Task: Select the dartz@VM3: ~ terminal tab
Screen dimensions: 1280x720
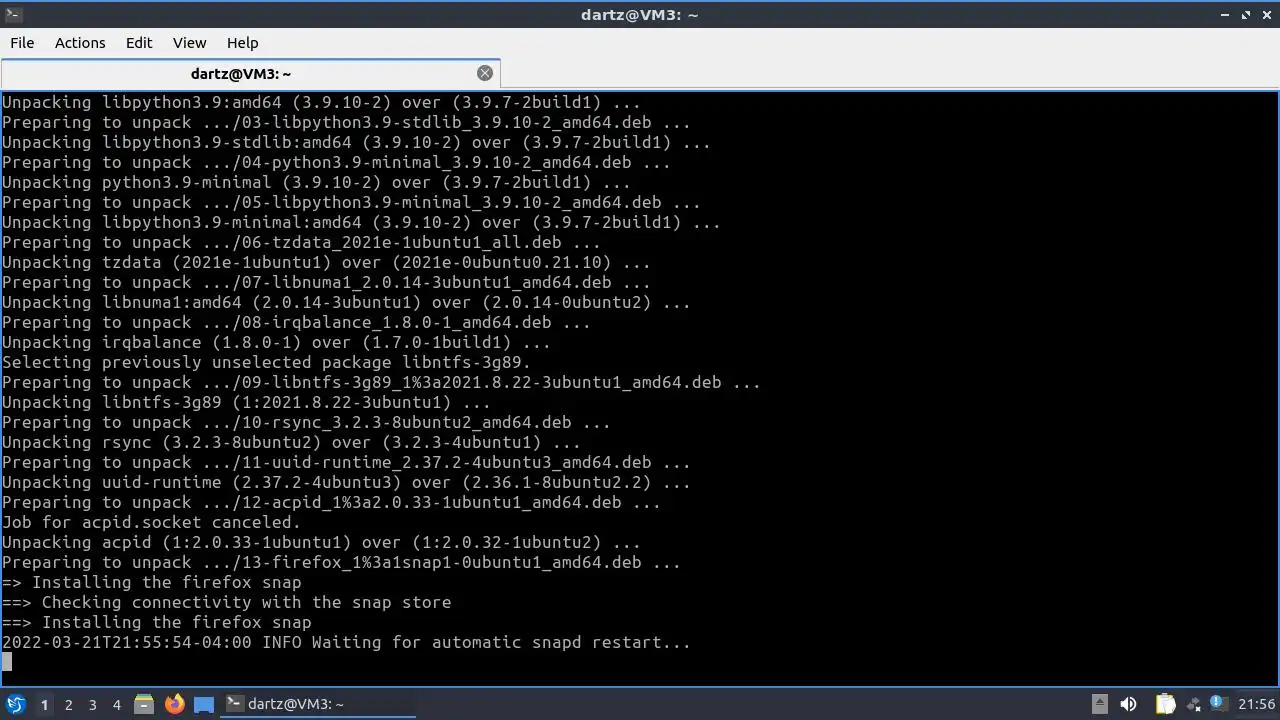Action: tap(250, 74)
